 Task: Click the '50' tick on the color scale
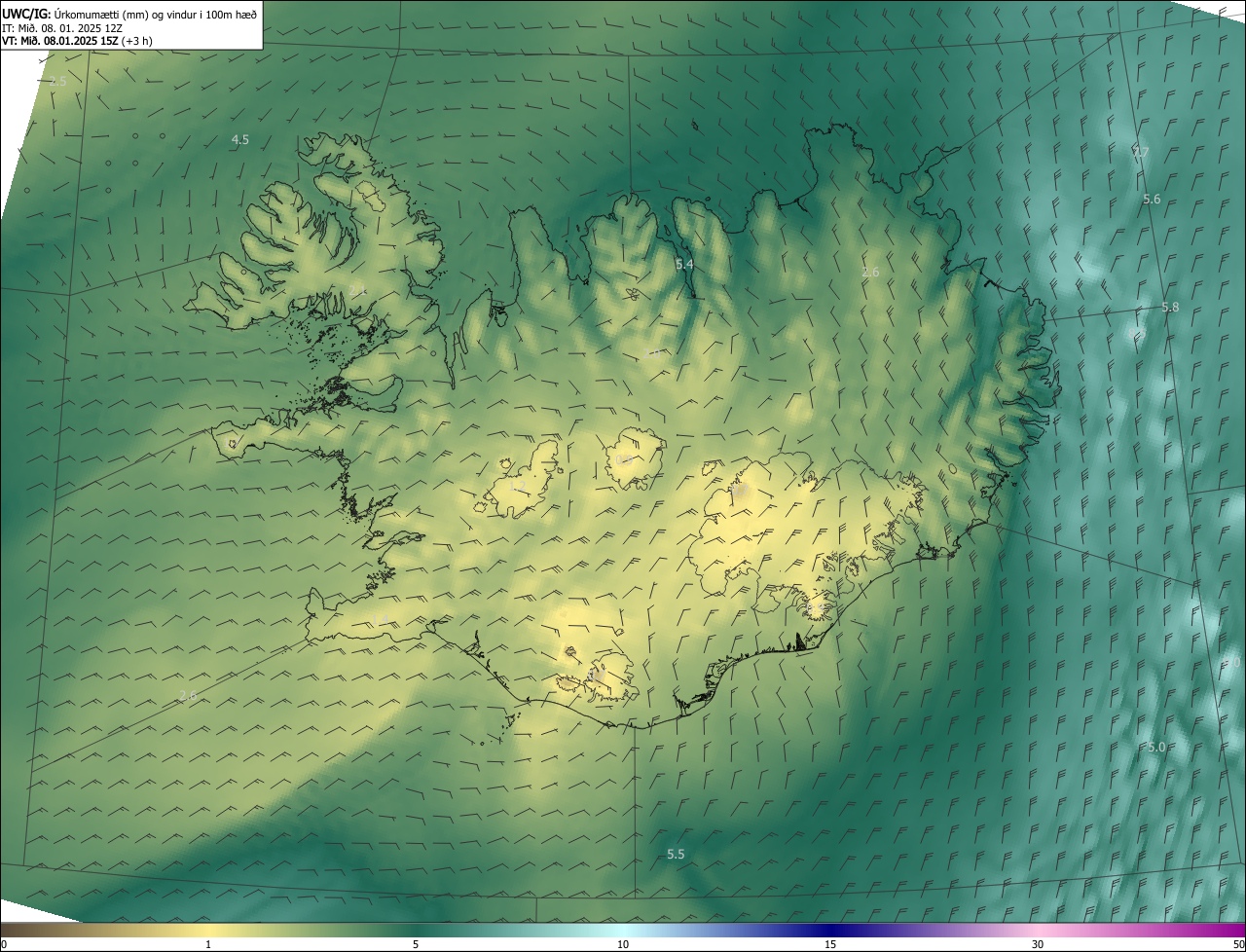1238,944
